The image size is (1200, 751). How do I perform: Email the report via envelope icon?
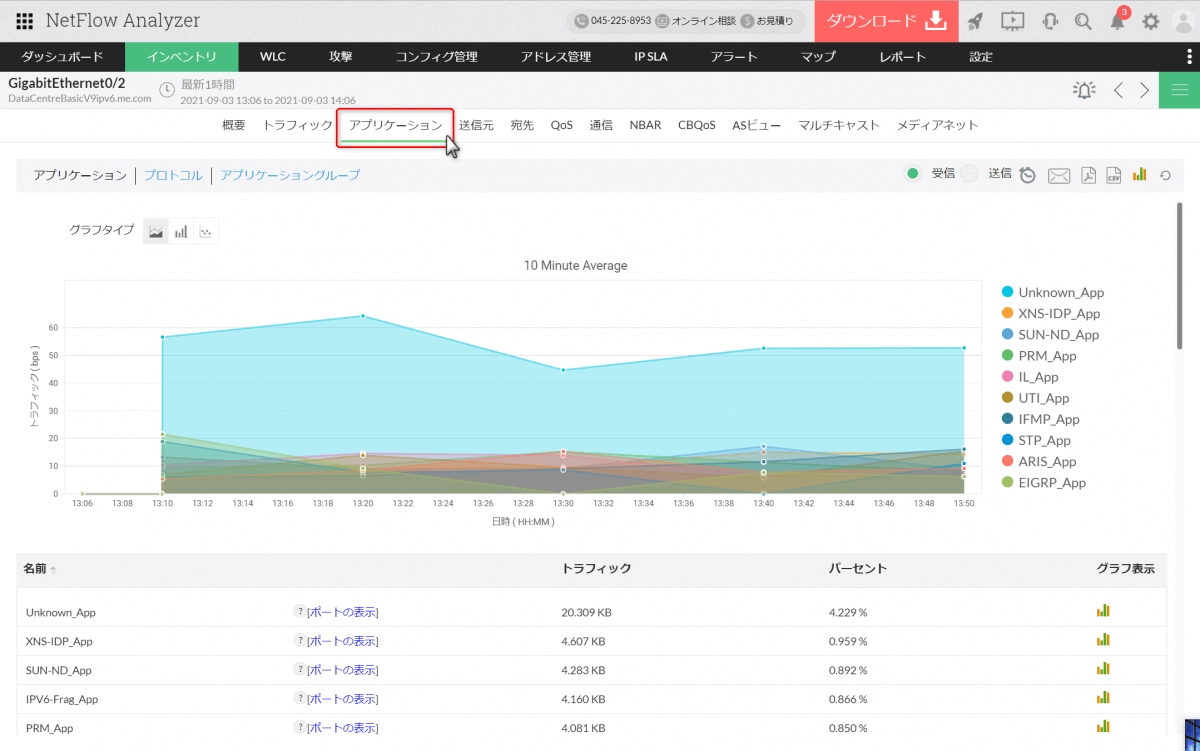click(1059, 176)
